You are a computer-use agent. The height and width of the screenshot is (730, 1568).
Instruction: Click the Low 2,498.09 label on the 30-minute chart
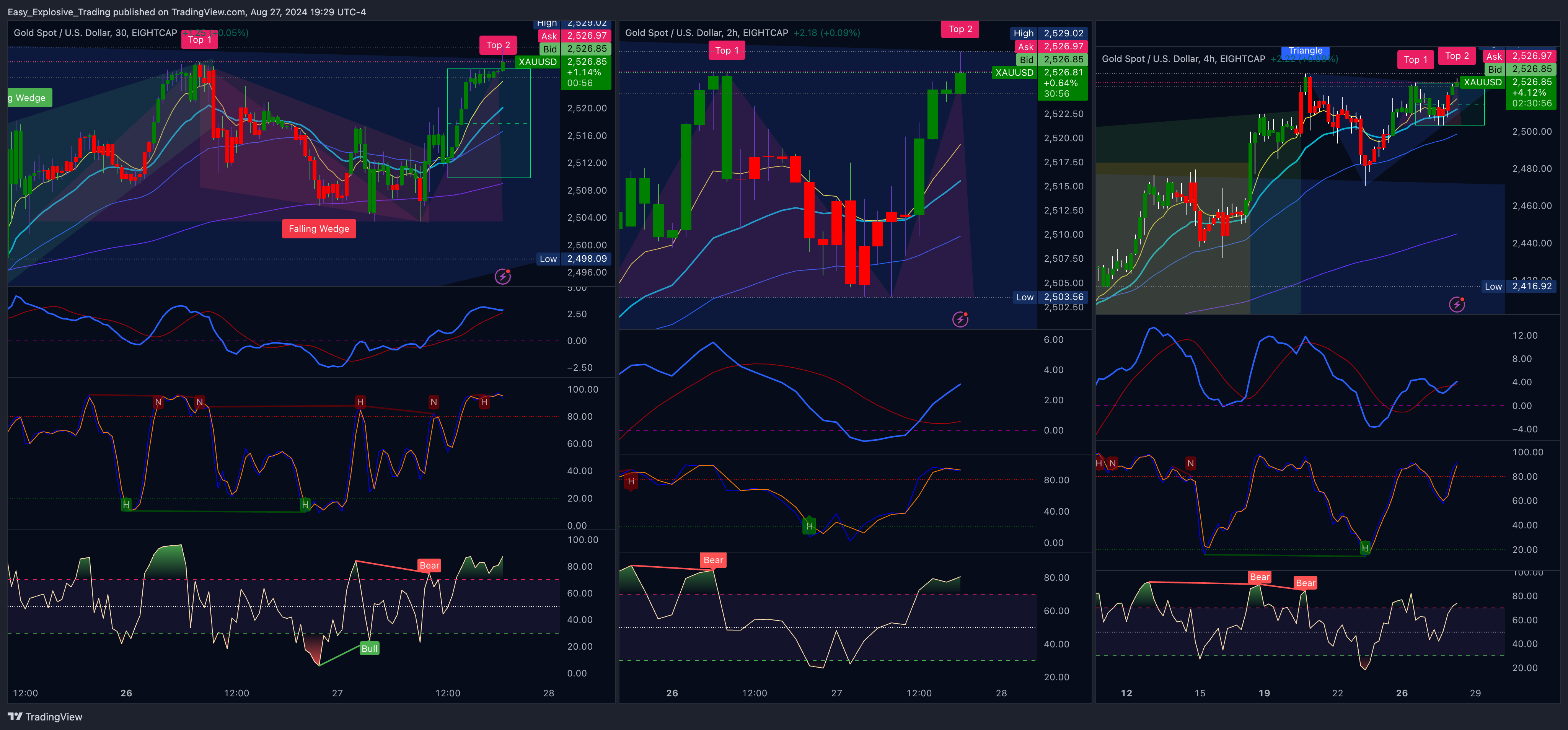point(574,259)
